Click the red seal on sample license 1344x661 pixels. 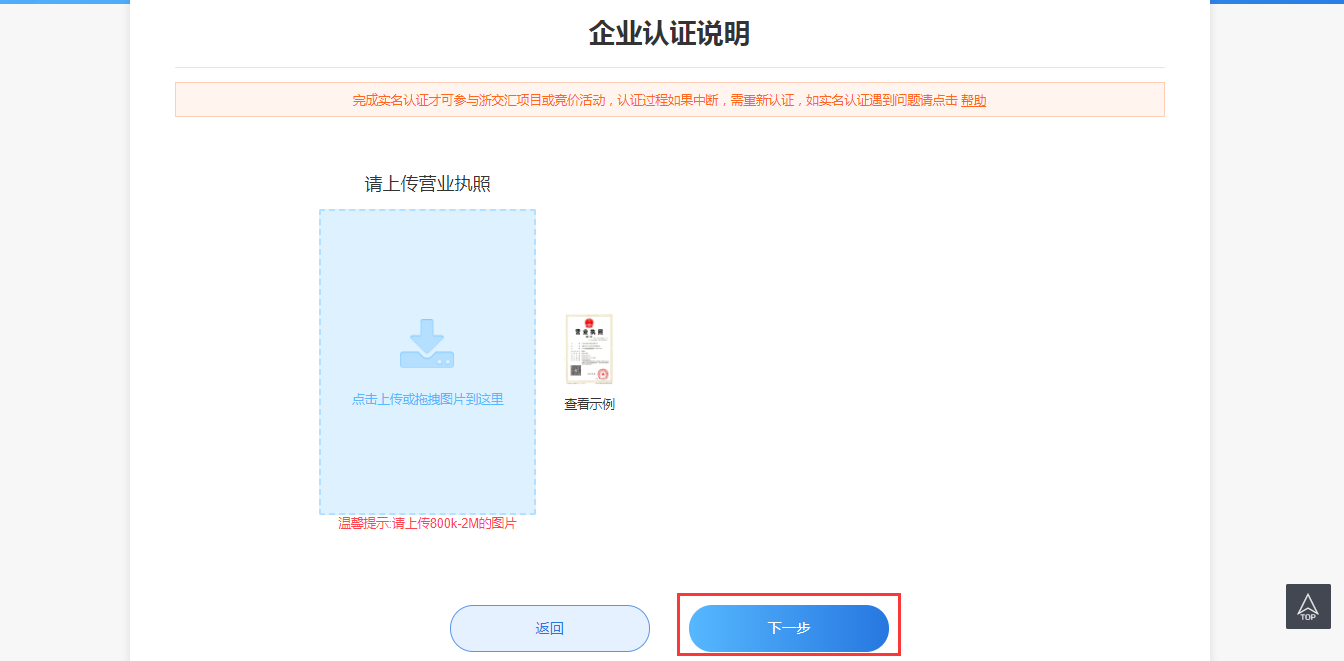point(602,373)
